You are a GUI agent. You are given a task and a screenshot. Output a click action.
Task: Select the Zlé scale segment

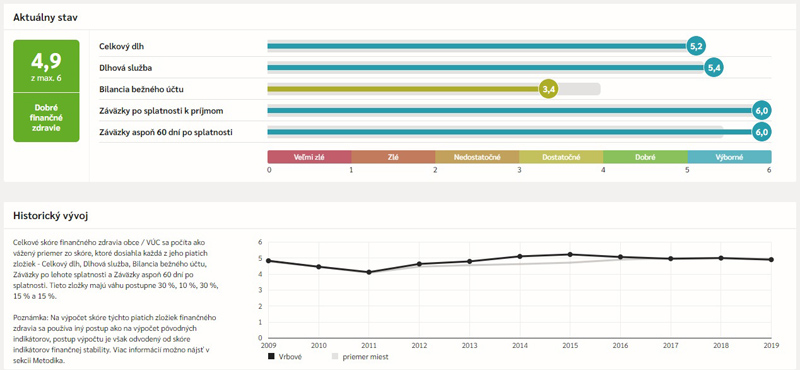point(393,157)
